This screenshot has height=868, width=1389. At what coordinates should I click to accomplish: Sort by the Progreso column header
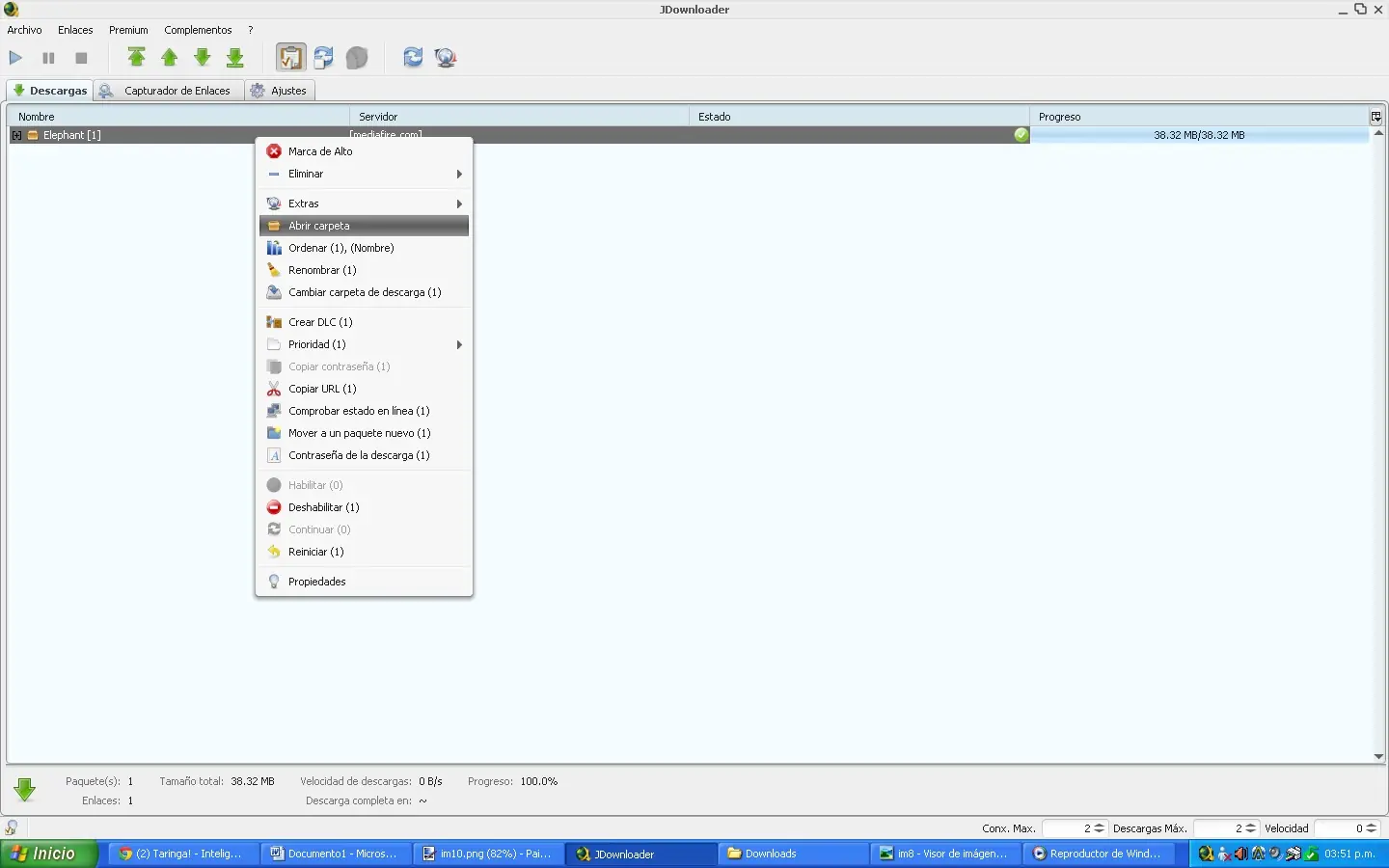1199,117
